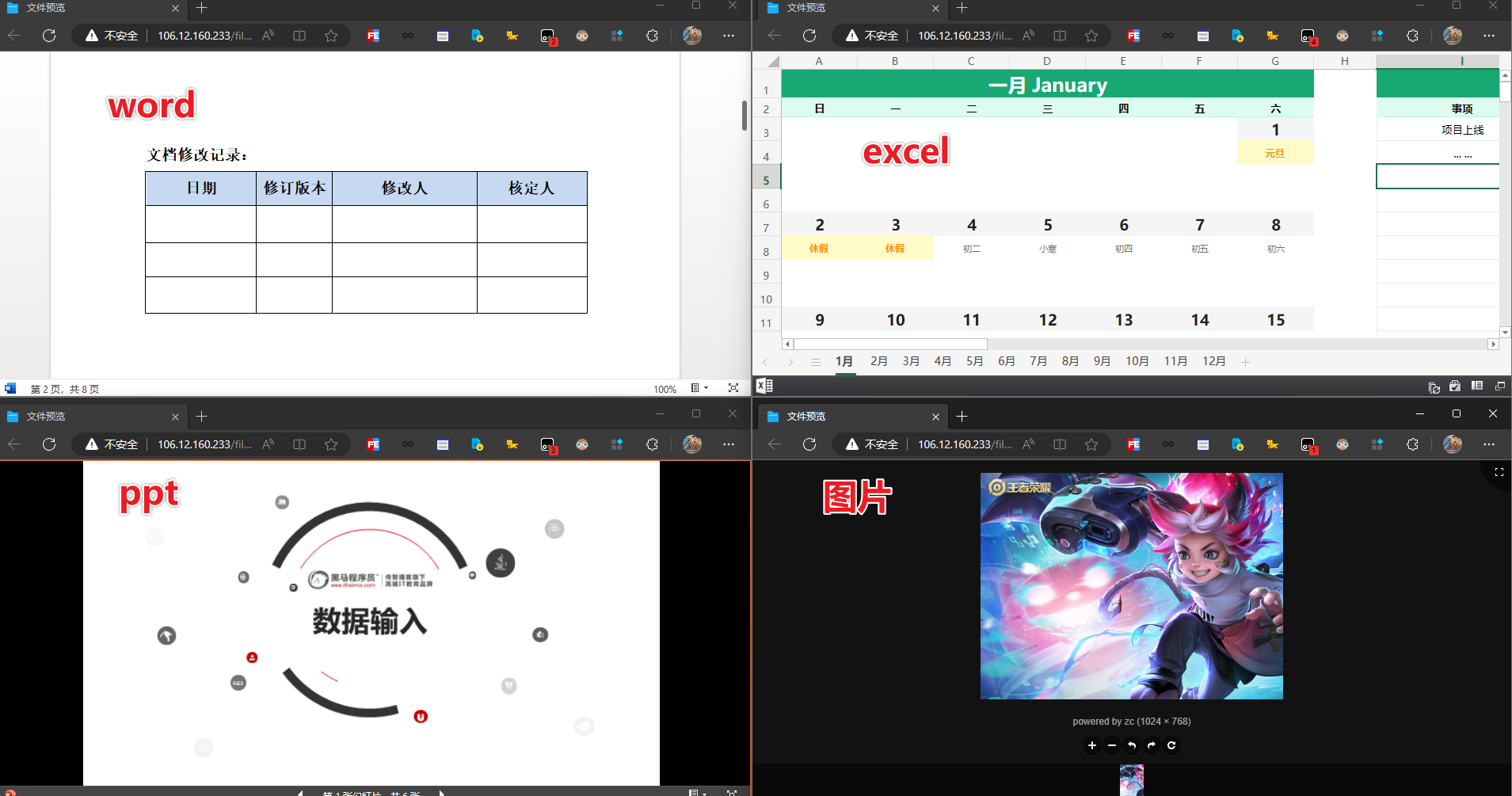
Task: Go to previous sheet with left arrow
Action: [765, 362]
